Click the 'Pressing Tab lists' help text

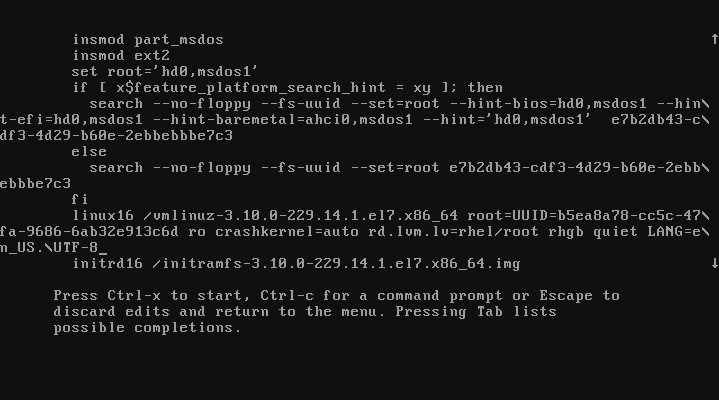pos(476,312)
